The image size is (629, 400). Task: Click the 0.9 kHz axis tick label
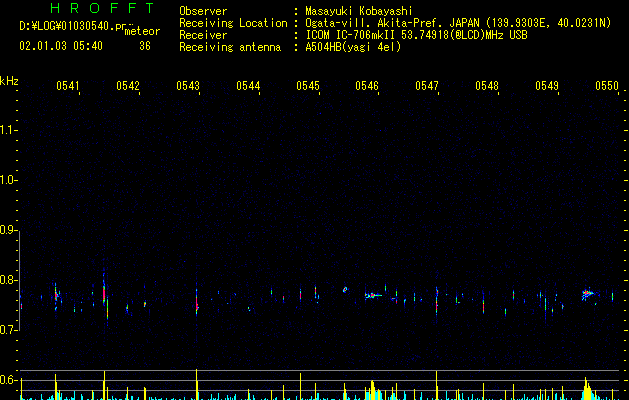point(9,230)
